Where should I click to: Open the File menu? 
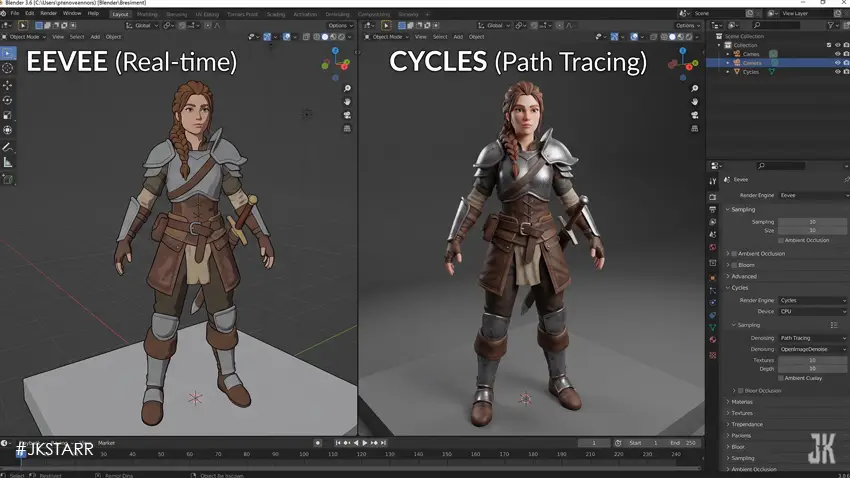pyautogui.click(x=15, y=14)
